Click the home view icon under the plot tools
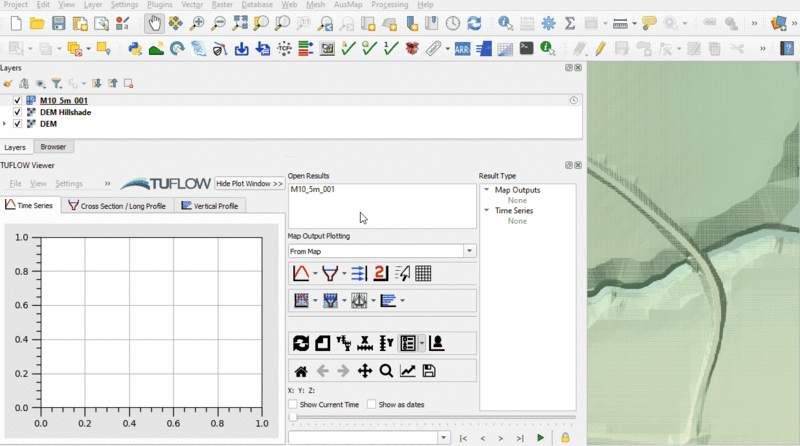The width and height of the screenshot is (800, 446). 300,371
